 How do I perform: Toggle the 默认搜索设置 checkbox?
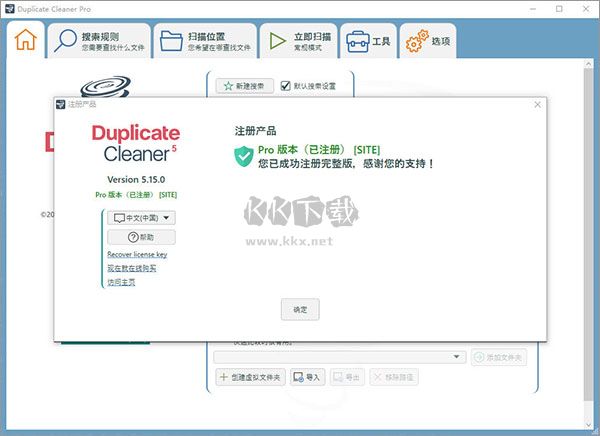(x=286, y=86)
